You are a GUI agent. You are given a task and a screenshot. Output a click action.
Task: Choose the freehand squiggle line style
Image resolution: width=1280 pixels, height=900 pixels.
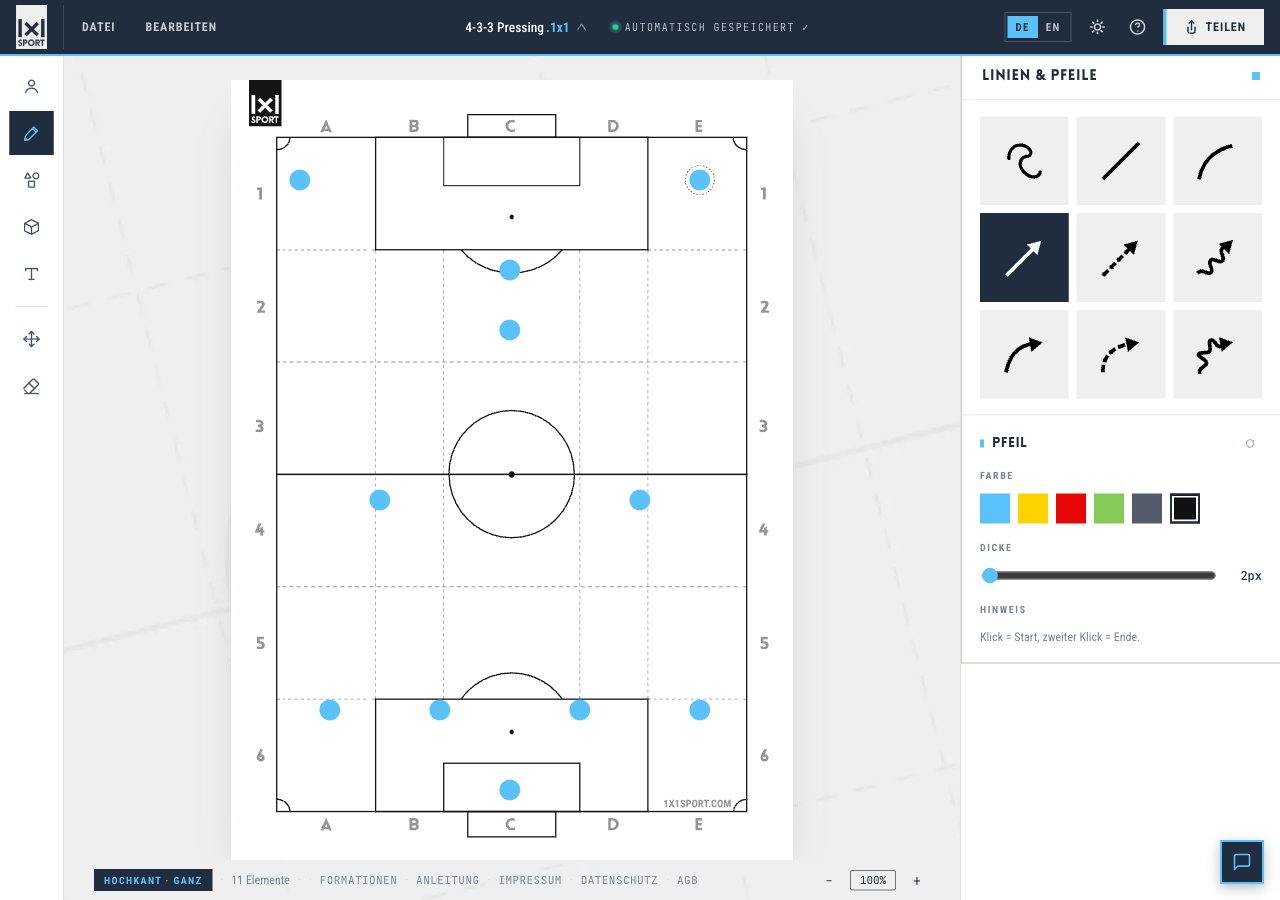pos(1024,161)
